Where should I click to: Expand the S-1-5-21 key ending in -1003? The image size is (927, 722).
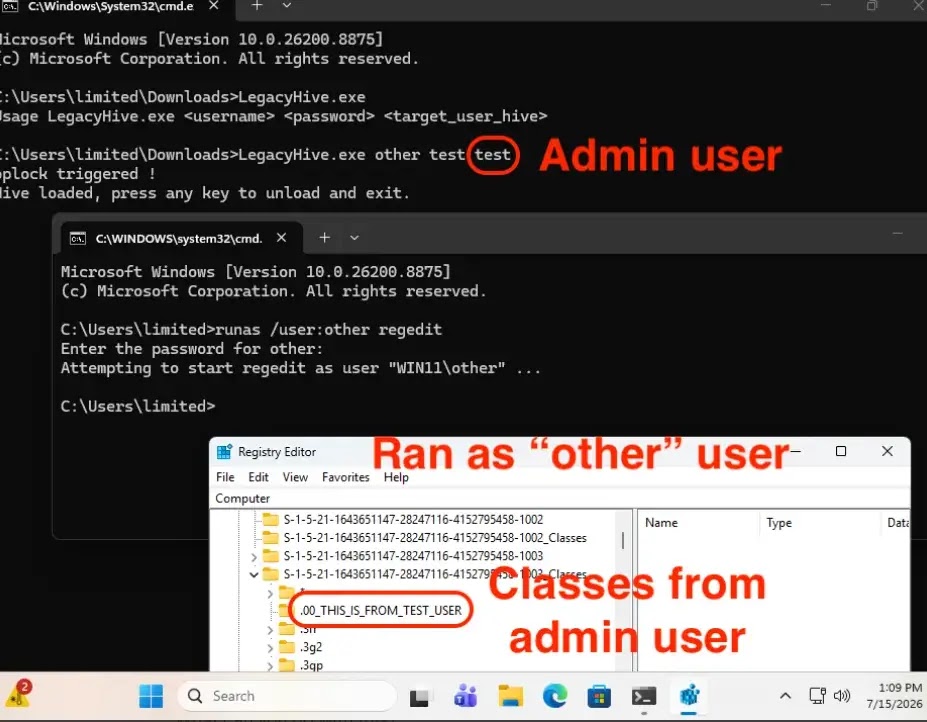pos(254,557)
